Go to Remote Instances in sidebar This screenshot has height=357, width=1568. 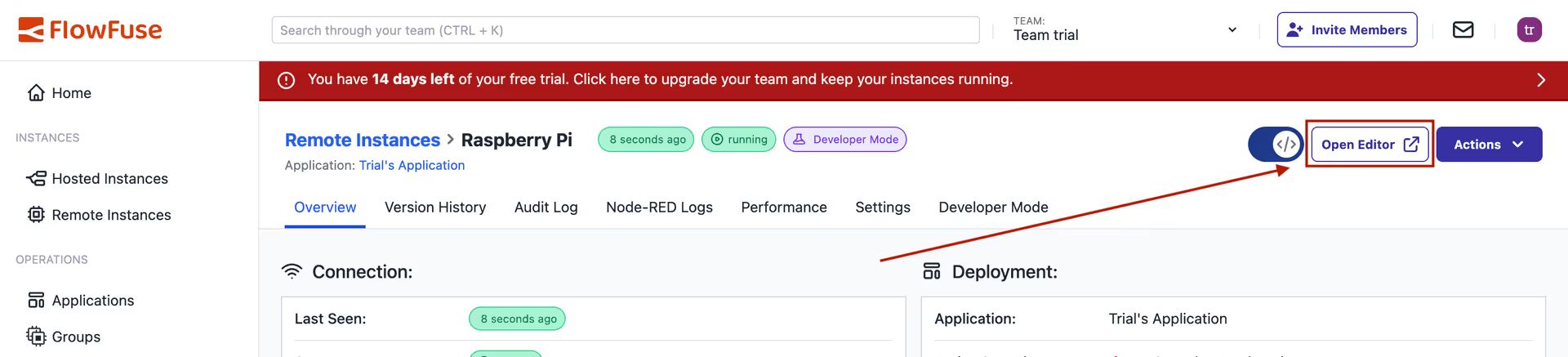111,215
